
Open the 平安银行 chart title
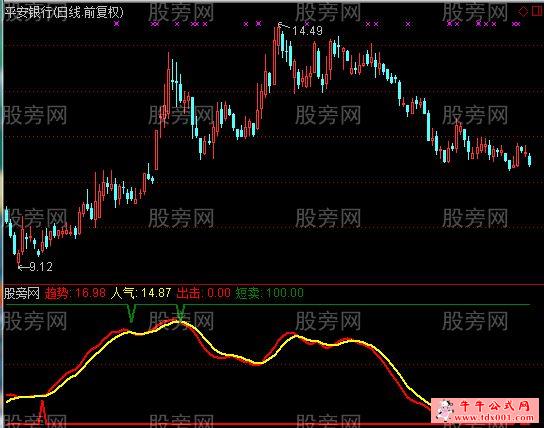pos(64,13)
